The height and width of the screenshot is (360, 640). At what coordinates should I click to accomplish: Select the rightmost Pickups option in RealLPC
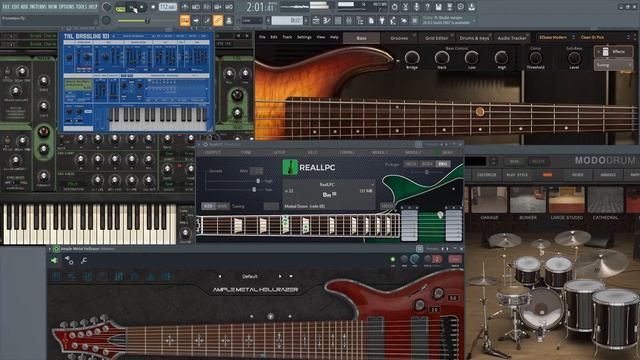click(443, 164)
